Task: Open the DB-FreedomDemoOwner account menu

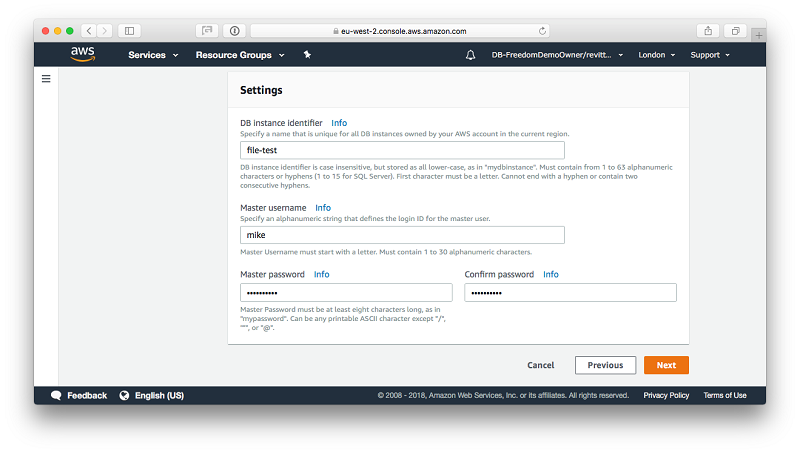Action: (557, 55)
